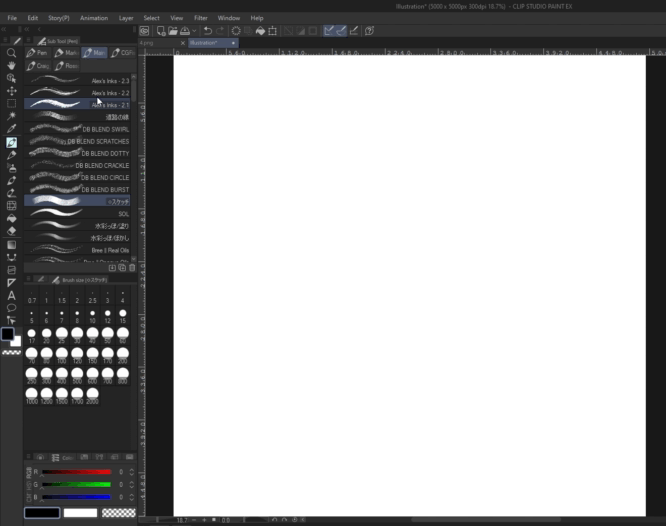Viewport: 666px width, 526px height.
Task: Toggle Snap to Ruler
Action: coord(329,31)
